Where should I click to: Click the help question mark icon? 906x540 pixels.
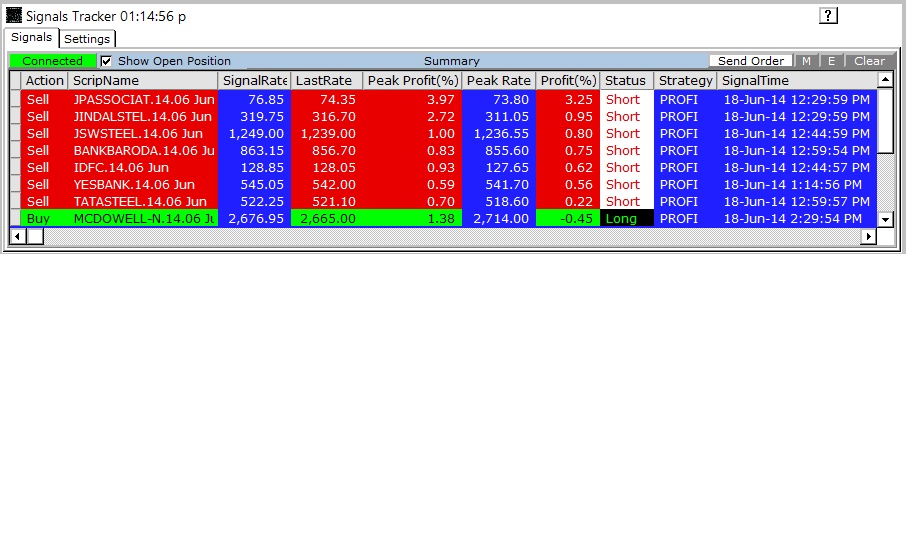click(x=828, y=16)
